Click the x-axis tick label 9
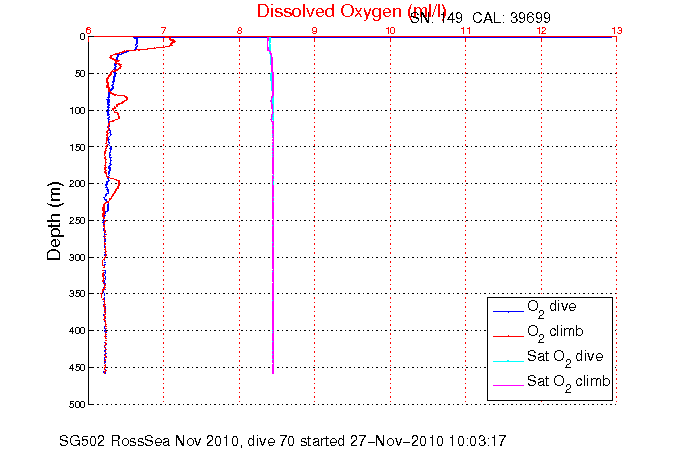 point(315,30)
